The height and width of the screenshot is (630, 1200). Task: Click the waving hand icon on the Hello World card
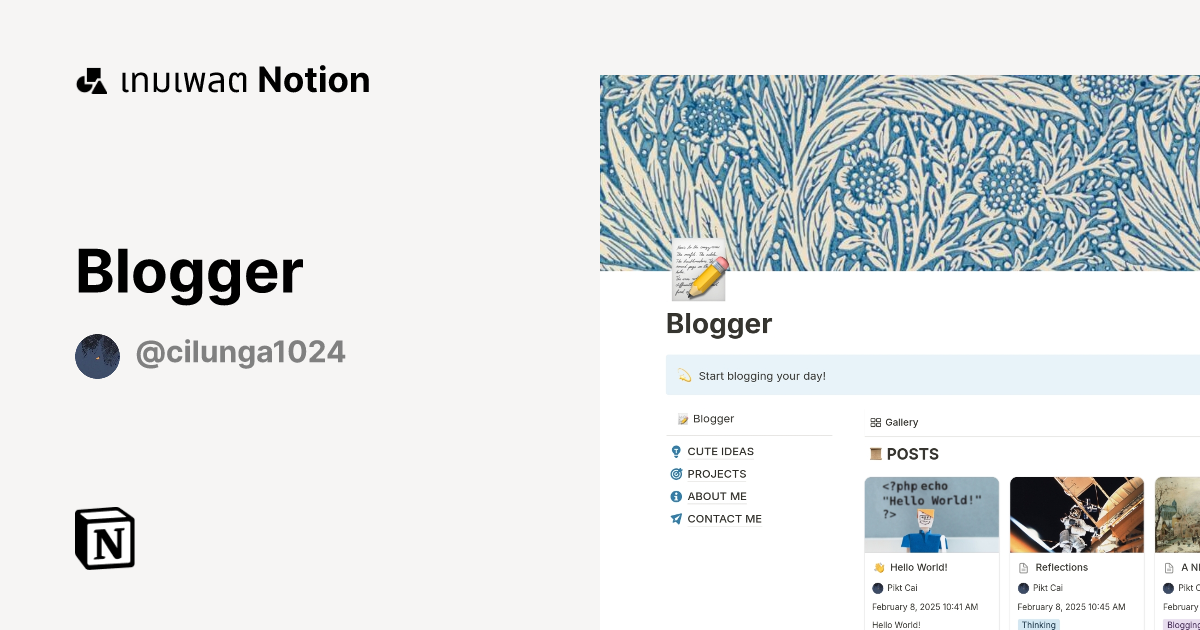click(879, 567)
